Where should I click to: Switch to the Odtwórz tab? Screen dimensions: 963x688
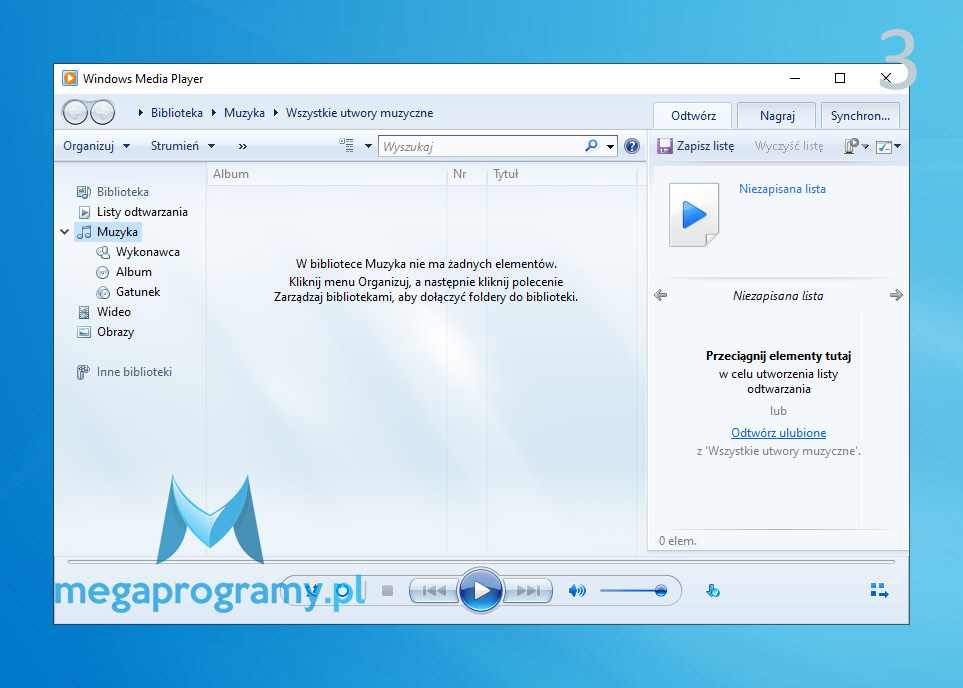coord(693,115)
